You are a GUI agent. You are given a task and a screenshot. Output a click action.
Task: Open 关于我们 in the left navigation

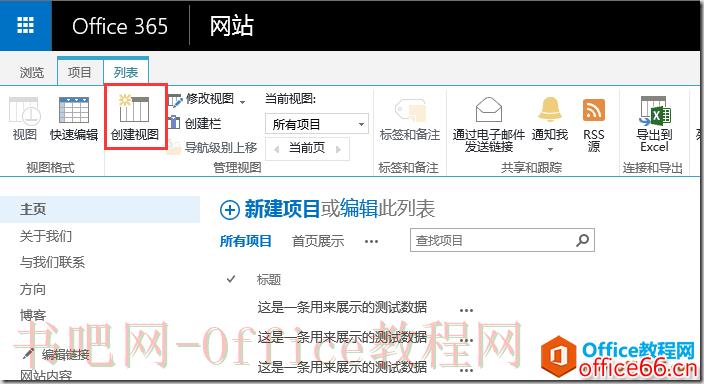[x=46, y=236]
